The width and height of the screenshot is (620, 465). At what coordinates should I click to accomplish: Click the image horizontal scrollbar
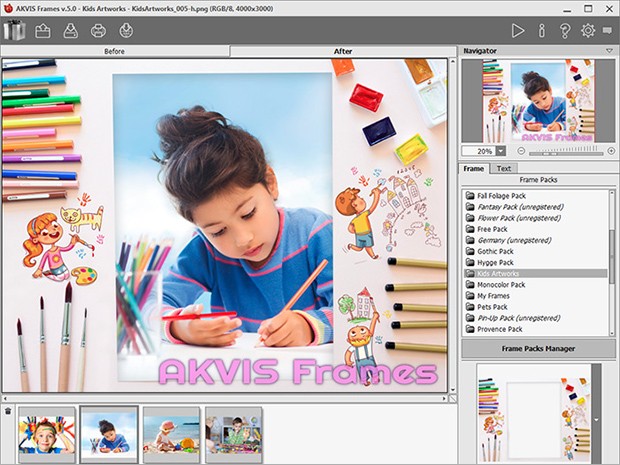[225, 399]
